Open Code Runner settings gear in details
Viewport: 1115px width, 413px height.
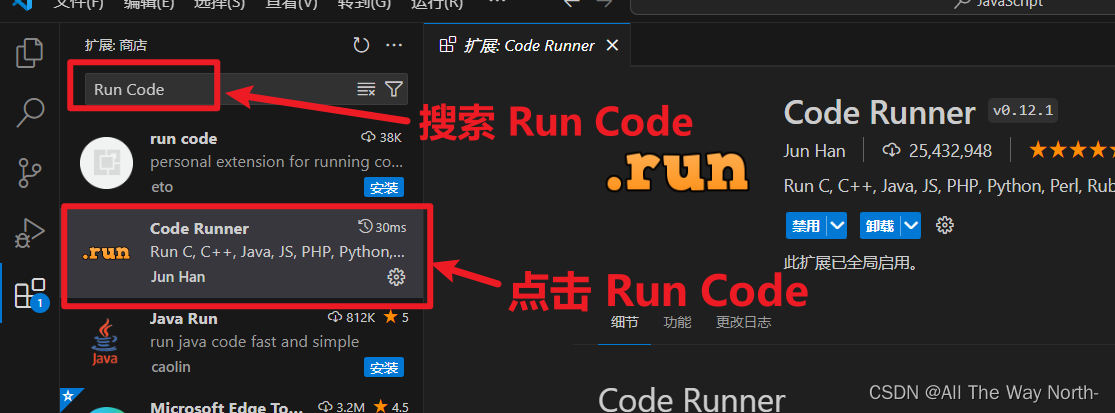(944, 226)
